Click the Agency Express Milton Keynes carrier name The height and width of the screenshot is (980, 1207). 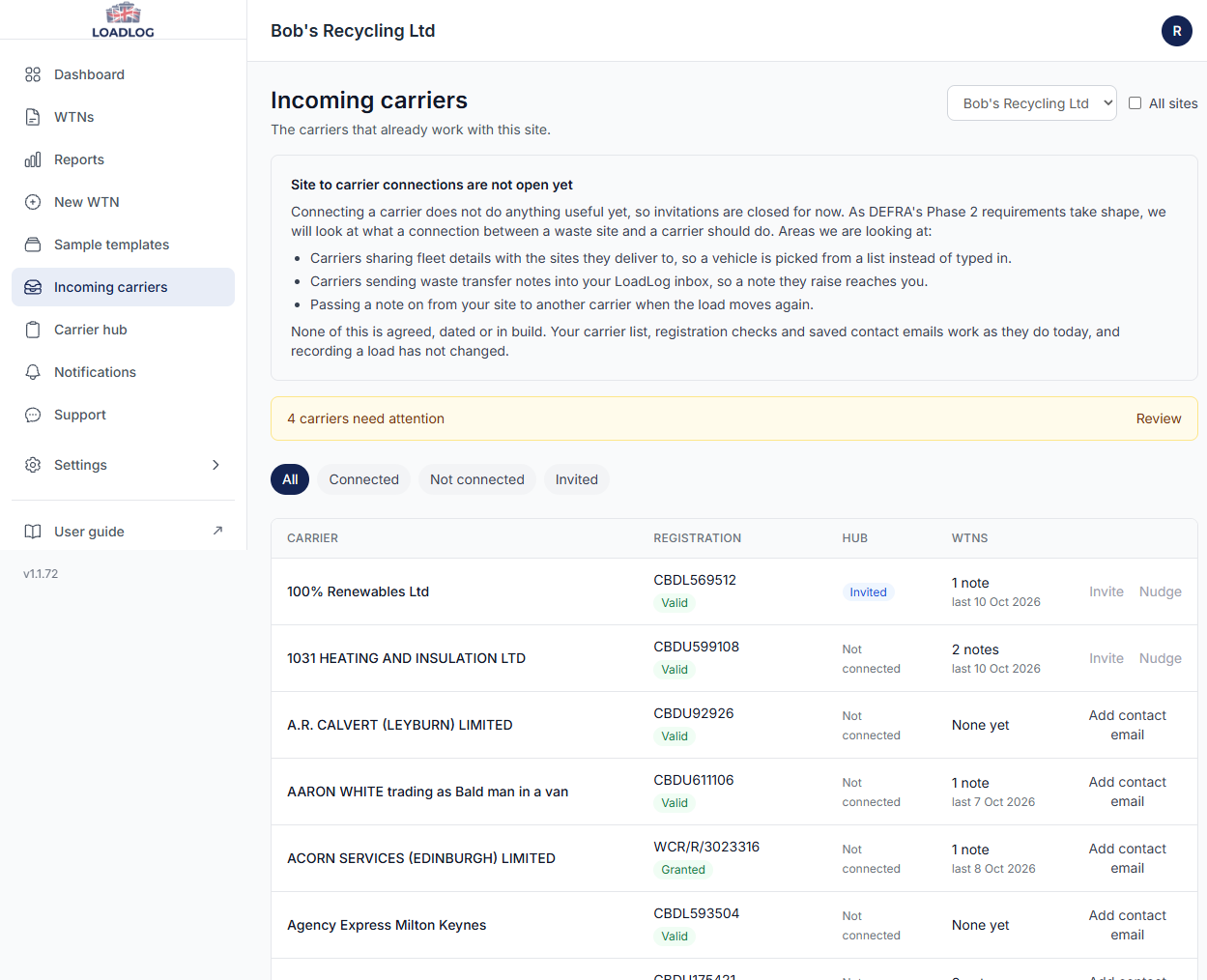click(387, 925)
